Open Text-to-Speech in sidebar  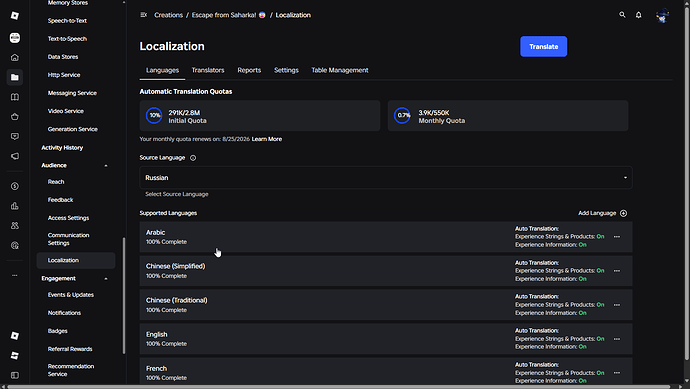pyautogui.click(x=67, y=39)
